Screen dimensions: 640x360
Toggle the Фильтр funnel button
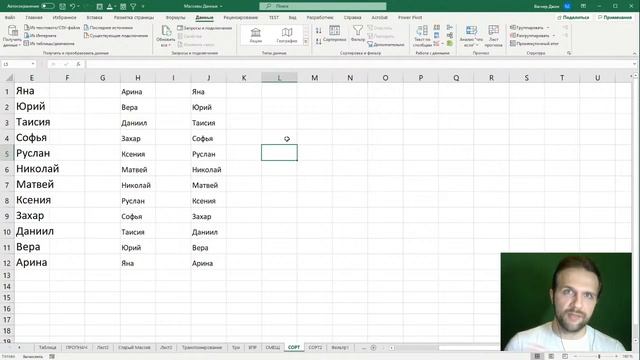(x=358, y=34)
